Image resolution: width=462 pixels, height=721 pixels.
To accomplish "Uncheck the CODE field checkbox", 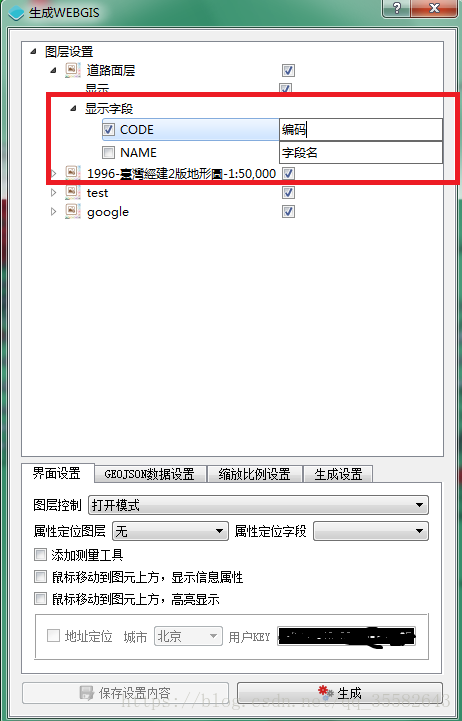I will (108, 130).
